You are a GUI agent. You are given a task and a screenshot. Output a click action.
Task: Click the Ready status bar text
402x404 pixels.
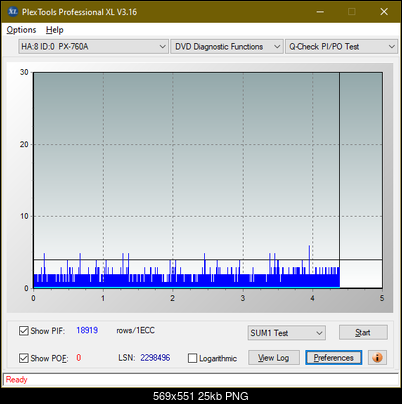tap(16, 379)
